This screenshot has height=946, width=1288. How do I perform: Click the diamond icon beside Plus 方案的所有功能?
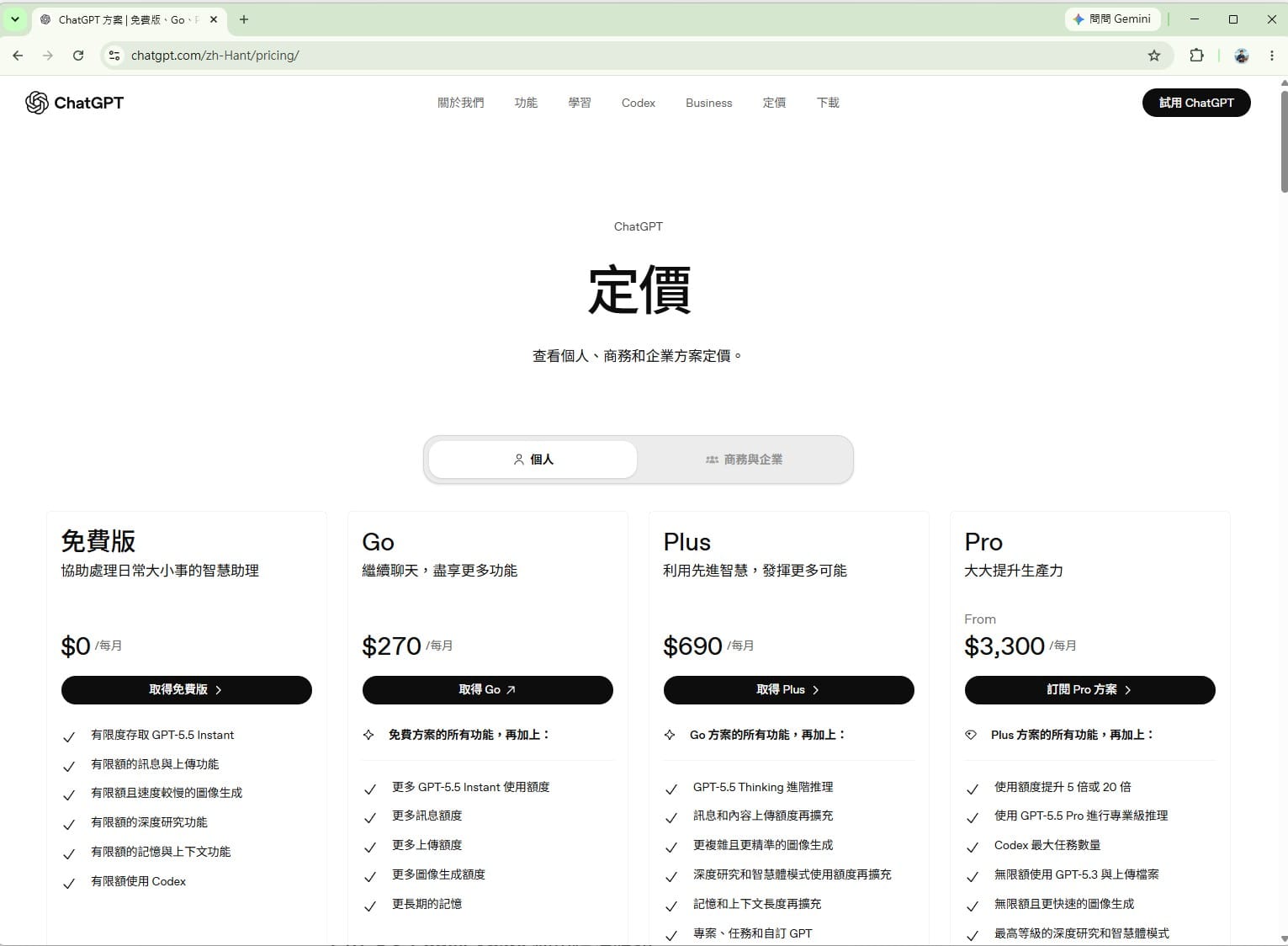tap(971, 735)
